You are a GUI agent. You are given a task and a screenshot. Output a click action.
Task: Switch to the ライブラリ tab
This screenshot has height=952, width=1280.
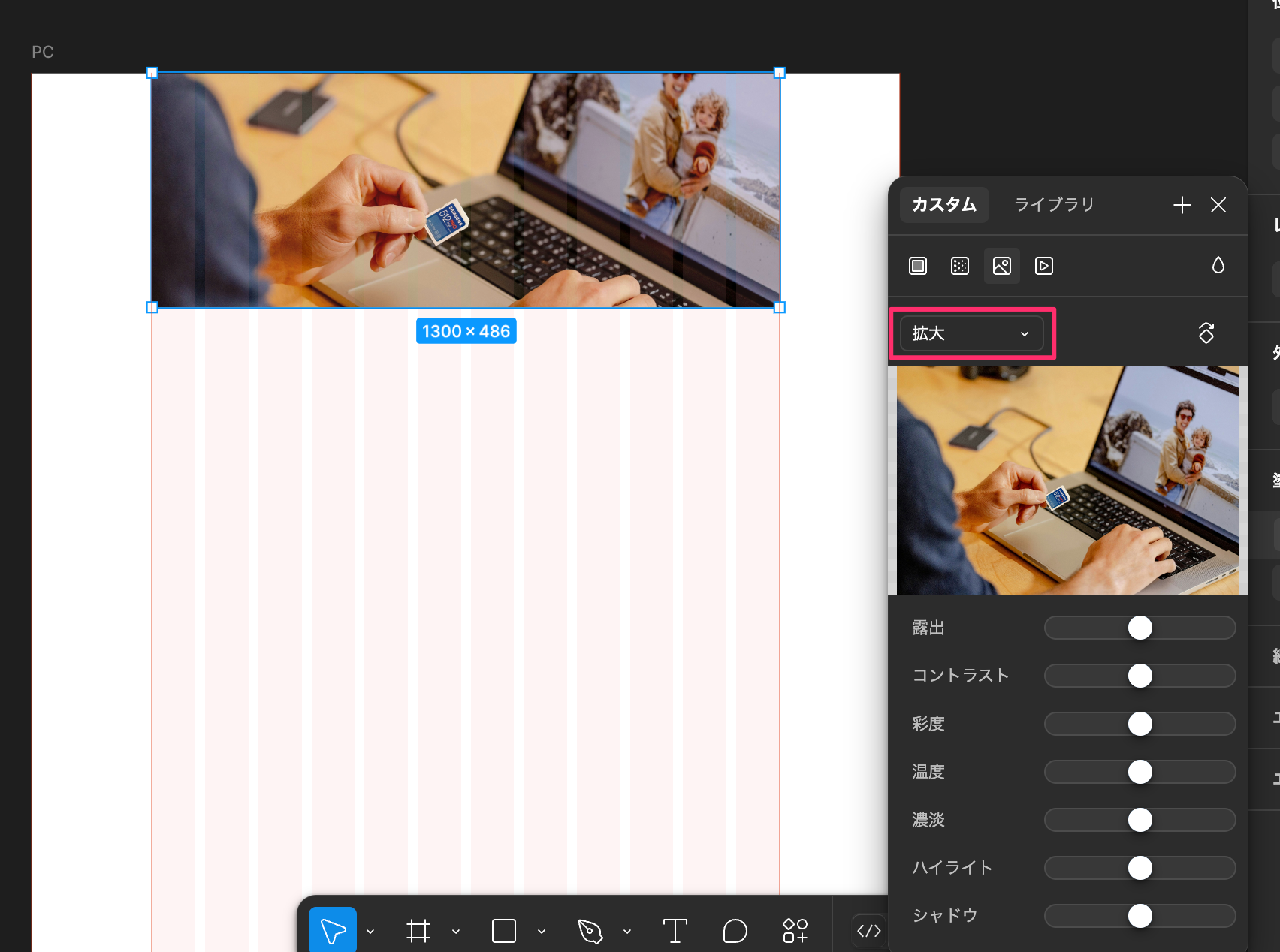[x=1053, y=204]
